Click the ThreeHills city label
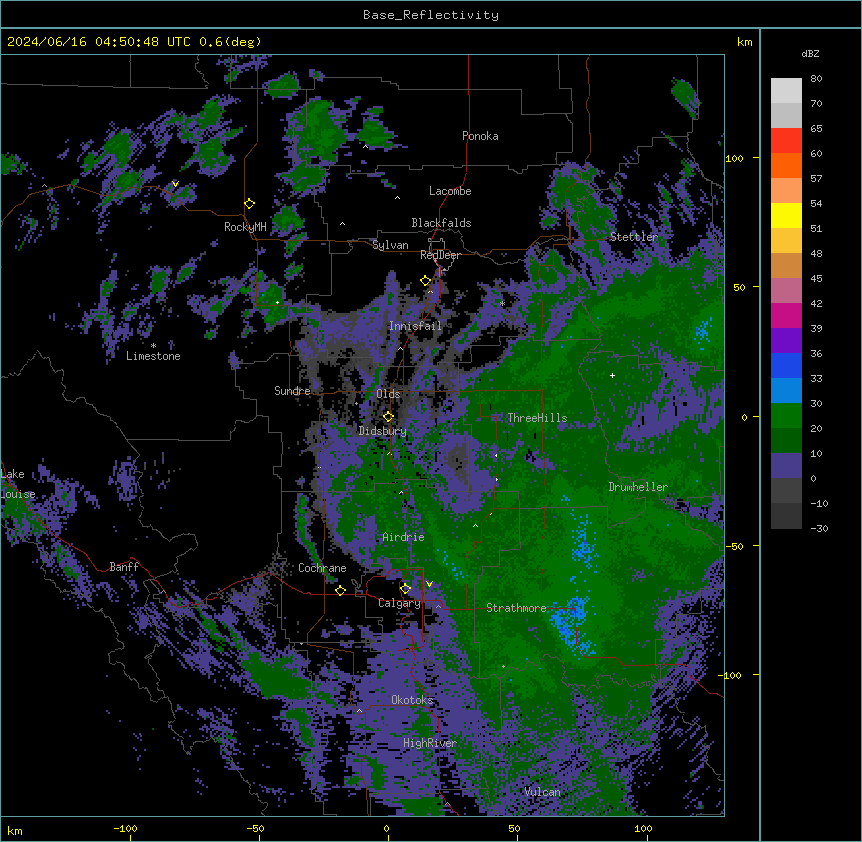This screenshot has width=862, height=842. click(537, 418)
